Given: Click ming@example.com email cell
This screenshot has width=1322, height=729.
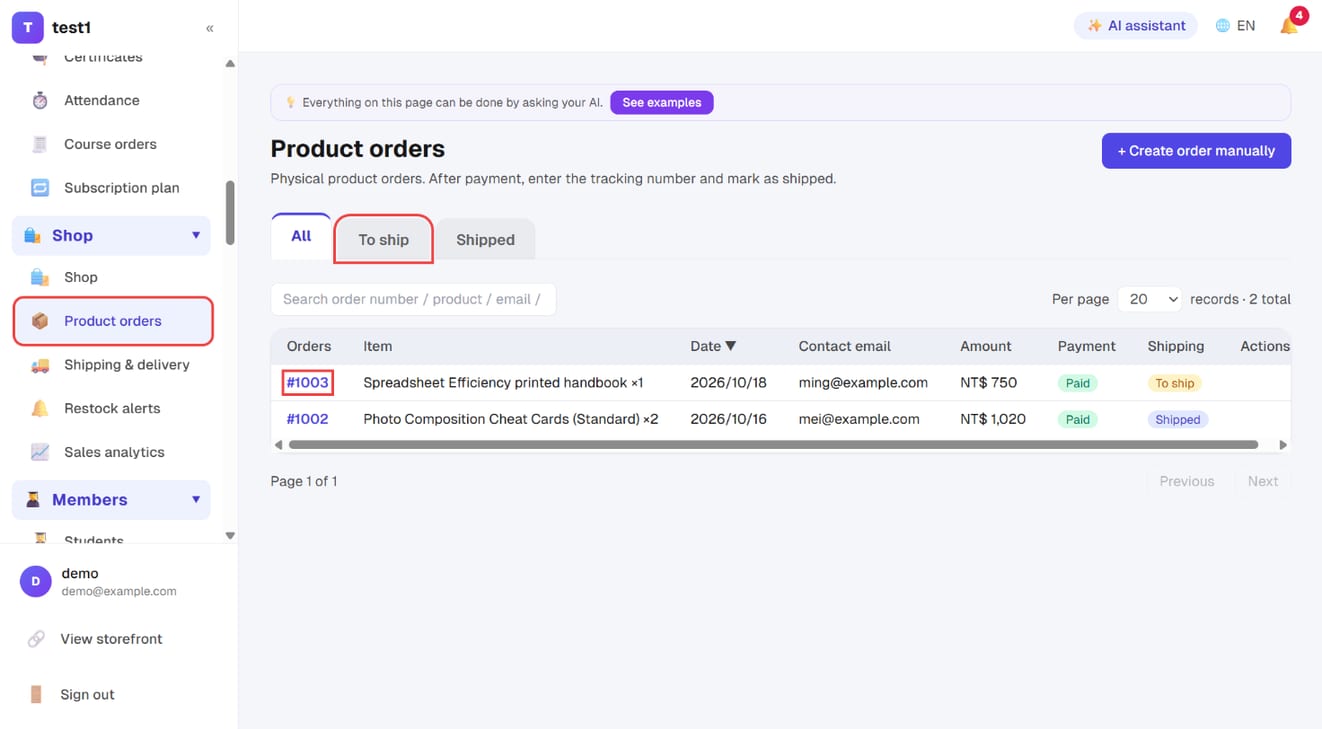Looking at the screenshot, I should pyautogui.click(x=863, y=383).
